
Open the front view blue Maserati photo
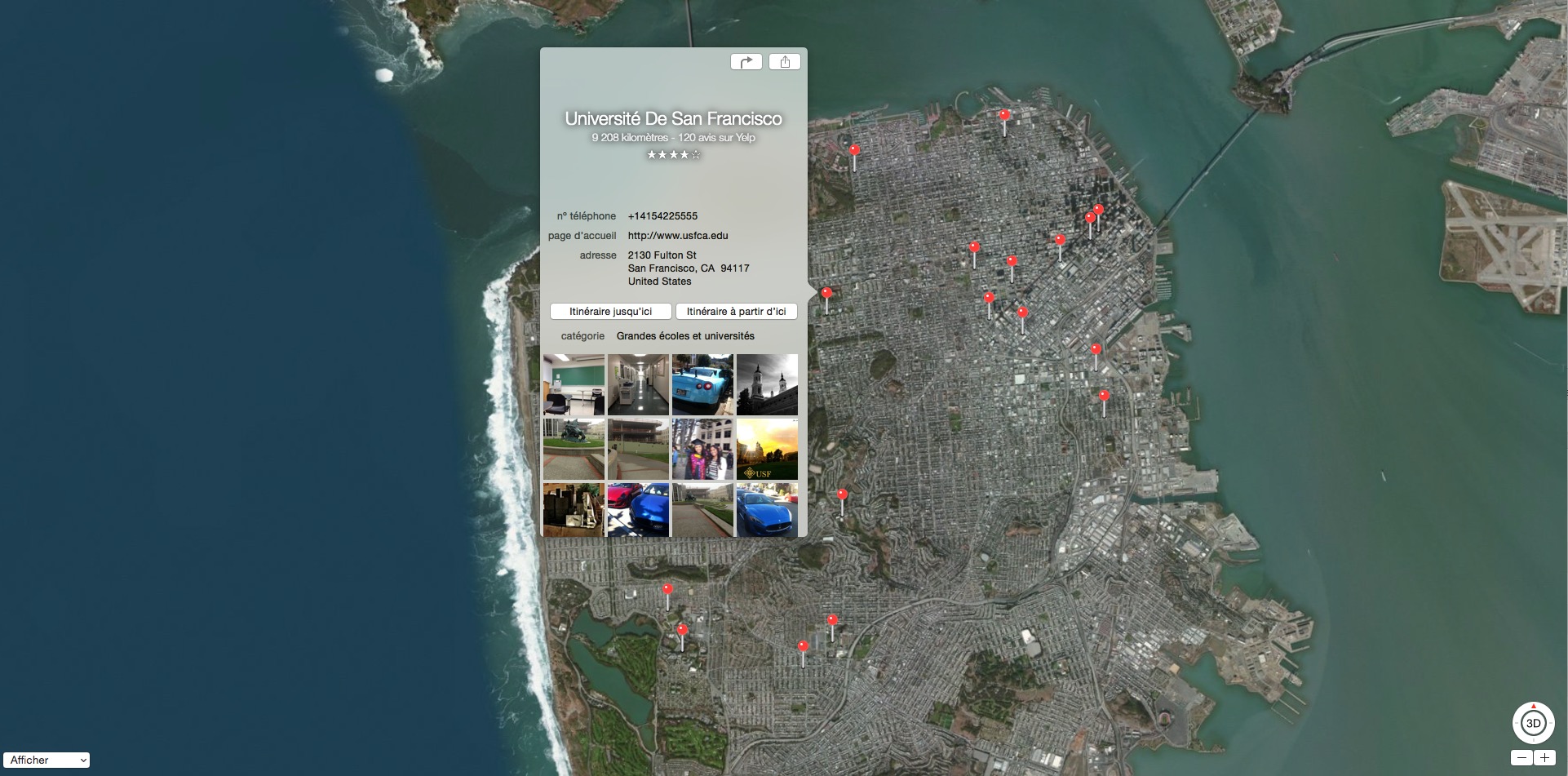click(767, 510)
